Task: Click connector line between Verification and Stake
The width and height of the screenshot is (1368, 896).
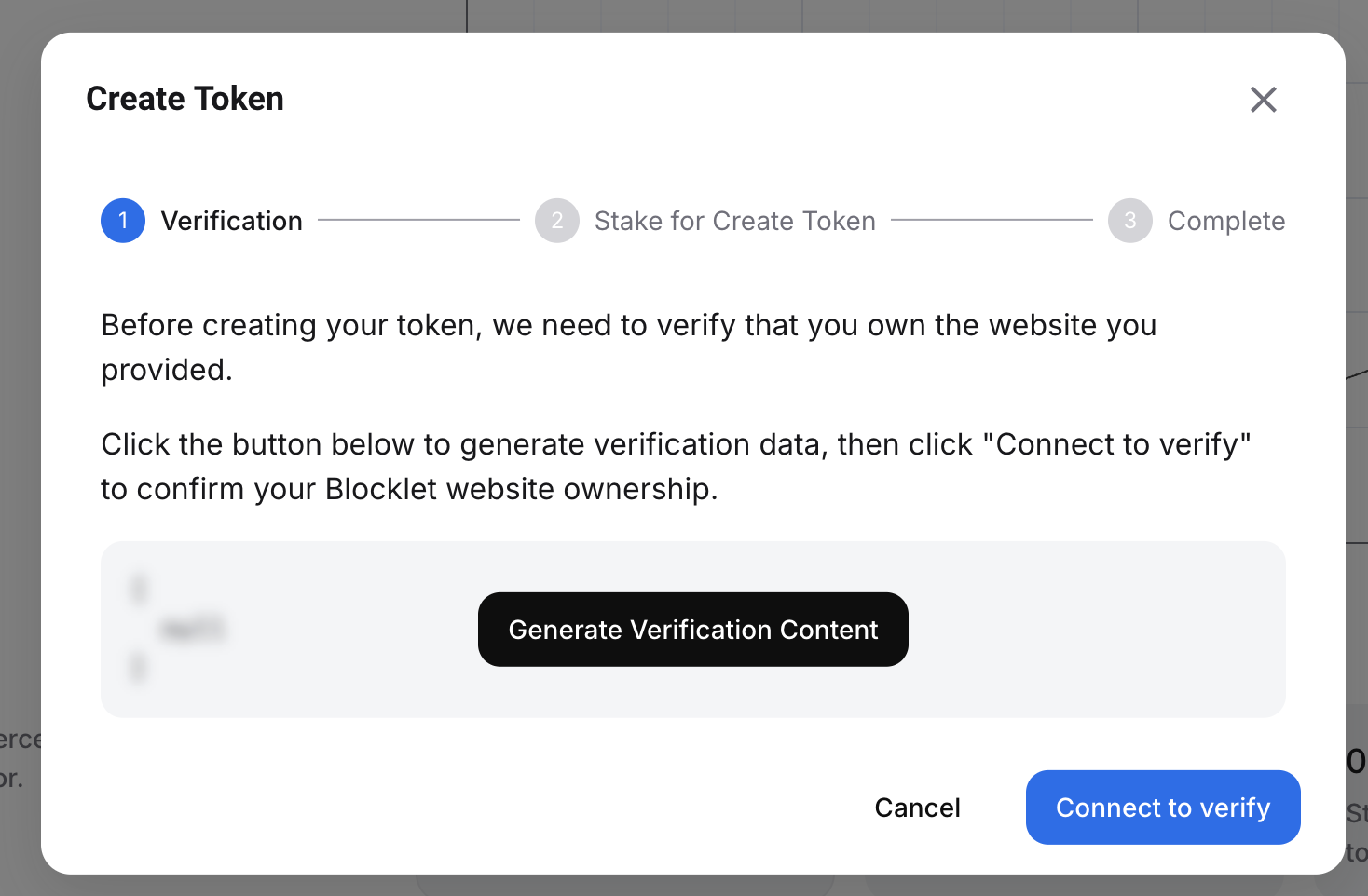Action: [x=418, y=220]
